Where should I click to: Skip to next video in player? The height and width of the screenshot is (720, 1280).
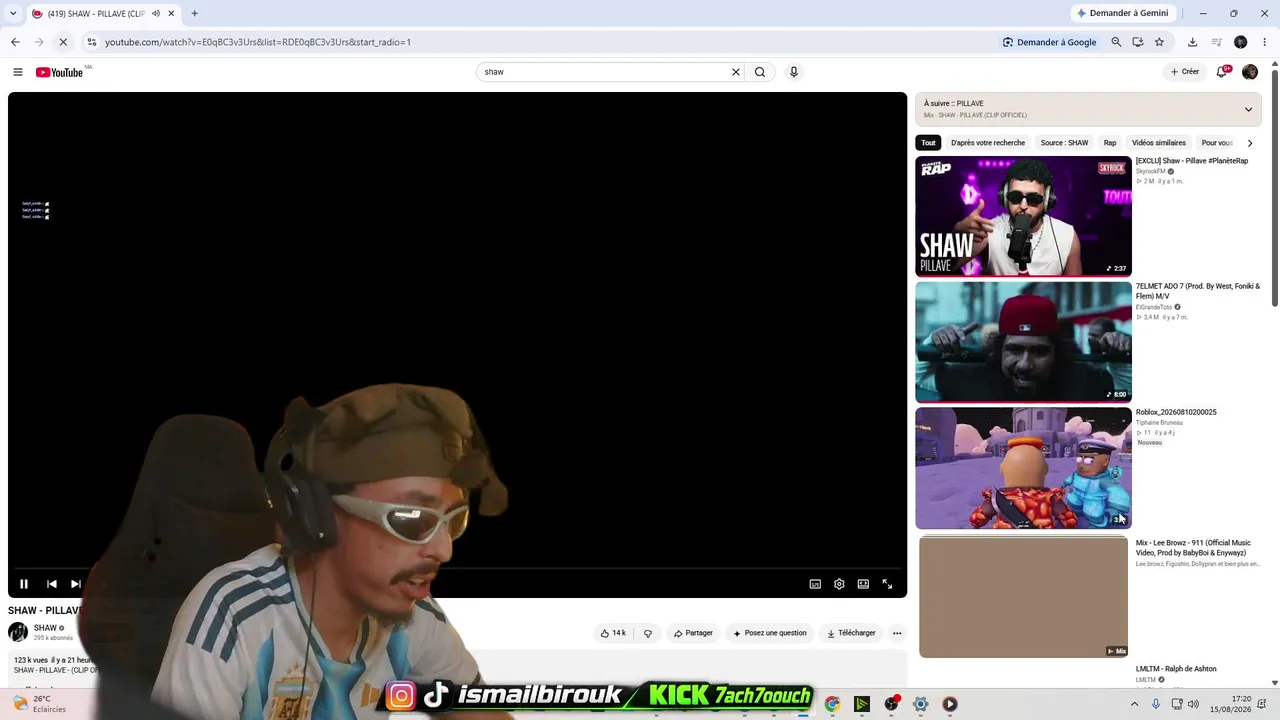pos(76,584)
